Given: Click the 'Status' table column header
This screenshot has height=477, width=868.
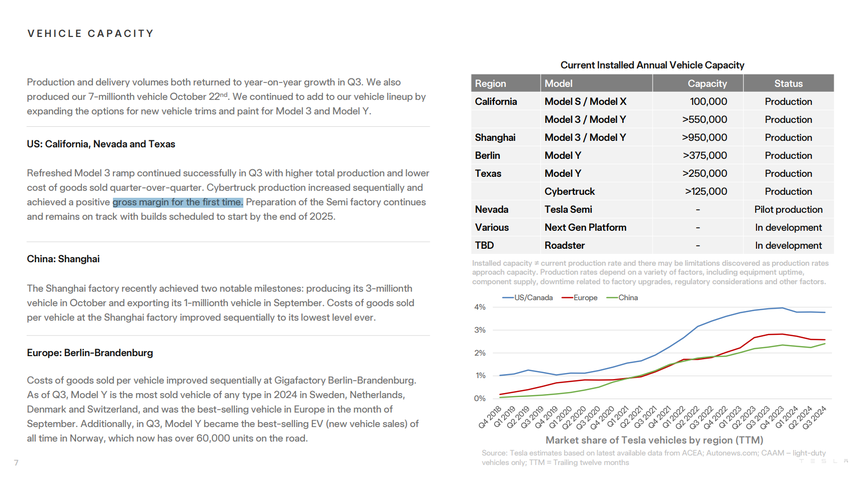Looking at the screenshot, I should pos(788,84).
